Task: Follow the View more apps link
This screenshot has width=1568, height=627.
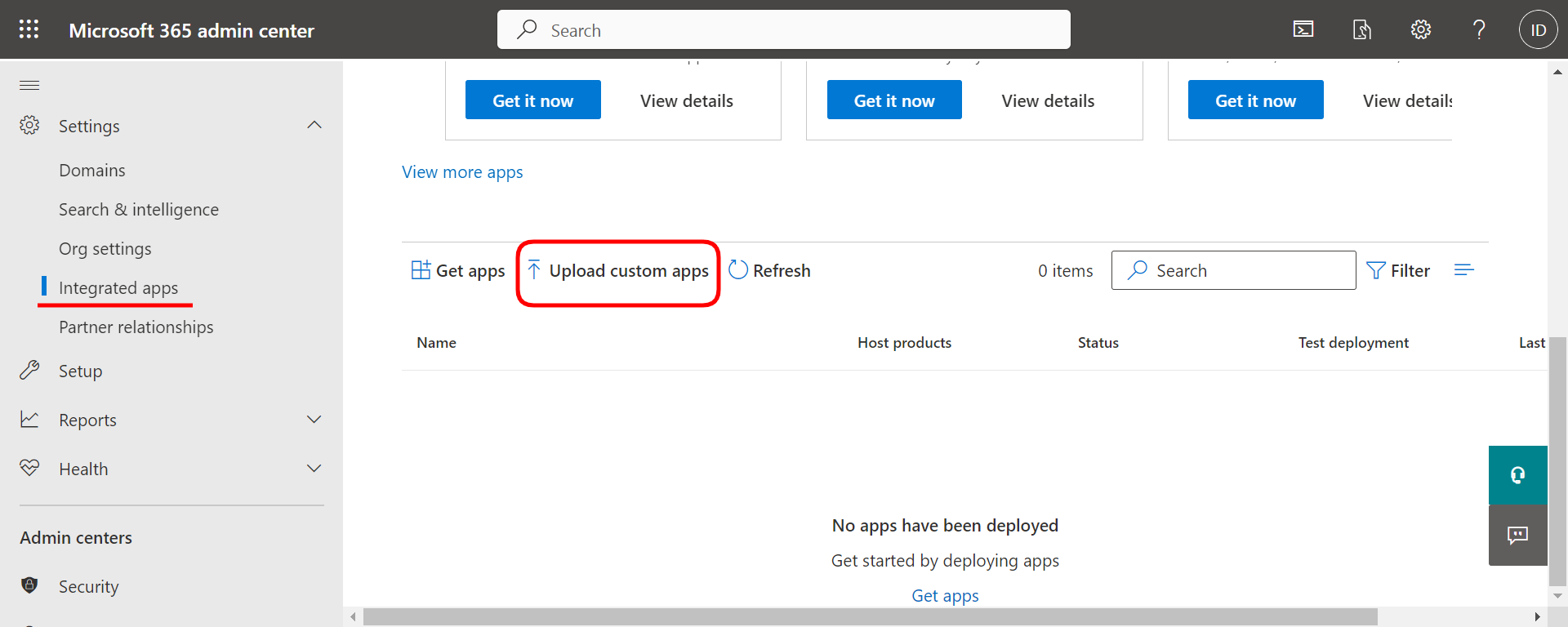Action: coord(462,172)
